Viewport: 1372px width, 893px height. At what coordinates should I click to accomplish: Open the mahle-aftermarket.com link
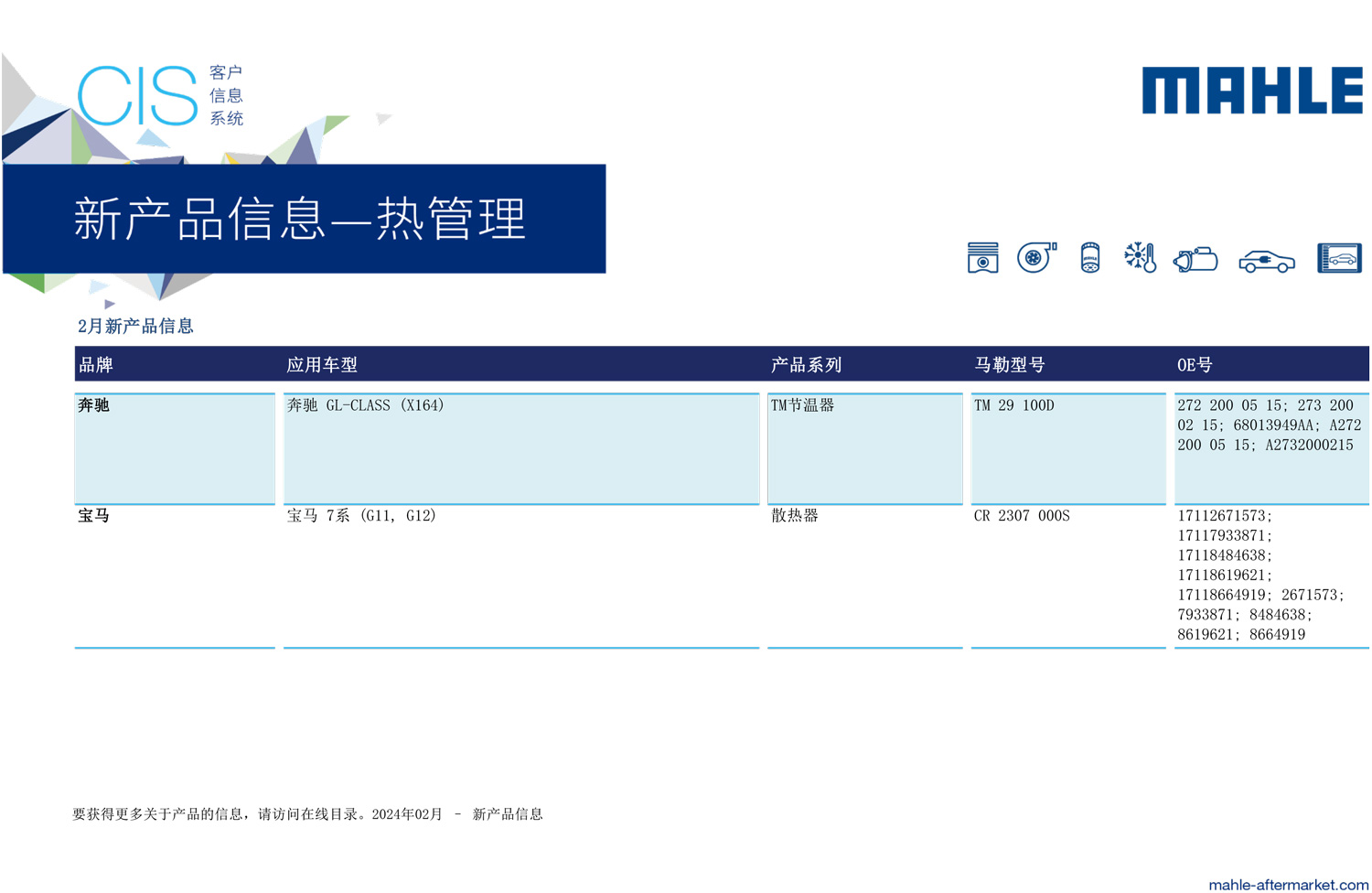point(1288,884)
